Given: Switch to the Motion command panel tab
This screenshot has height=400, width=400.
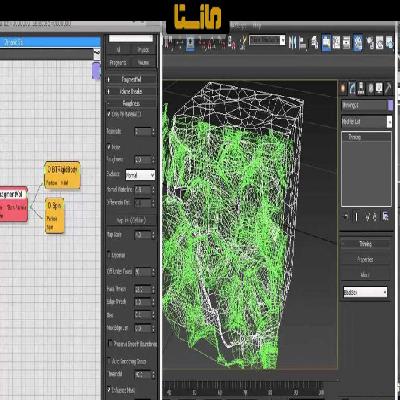Looking at the screenshot, I should pos(370,88).
